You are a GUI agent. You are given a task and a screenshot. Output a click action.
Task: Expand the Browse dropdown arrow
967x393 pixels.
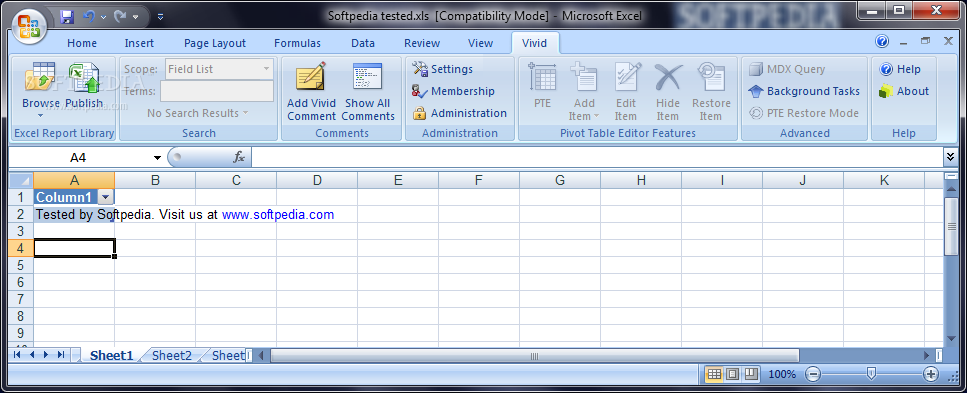(41, 115)
